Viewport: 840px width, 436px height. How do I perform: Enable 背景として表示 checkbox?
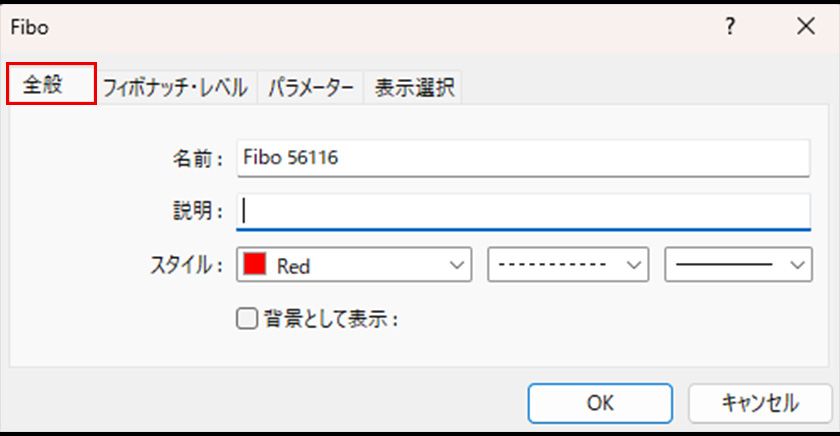pos(245,320)
